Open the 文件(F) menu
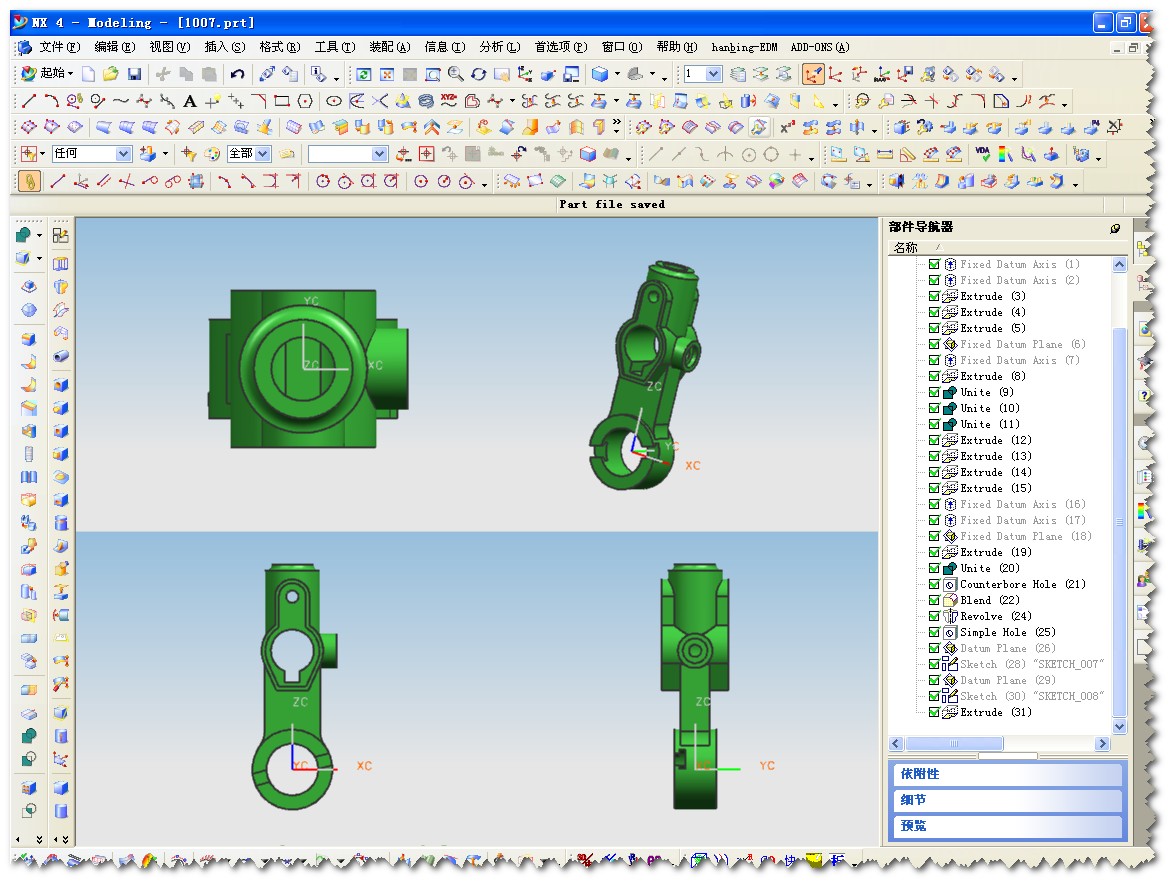Screen dimensions: 1173x885 59,47
